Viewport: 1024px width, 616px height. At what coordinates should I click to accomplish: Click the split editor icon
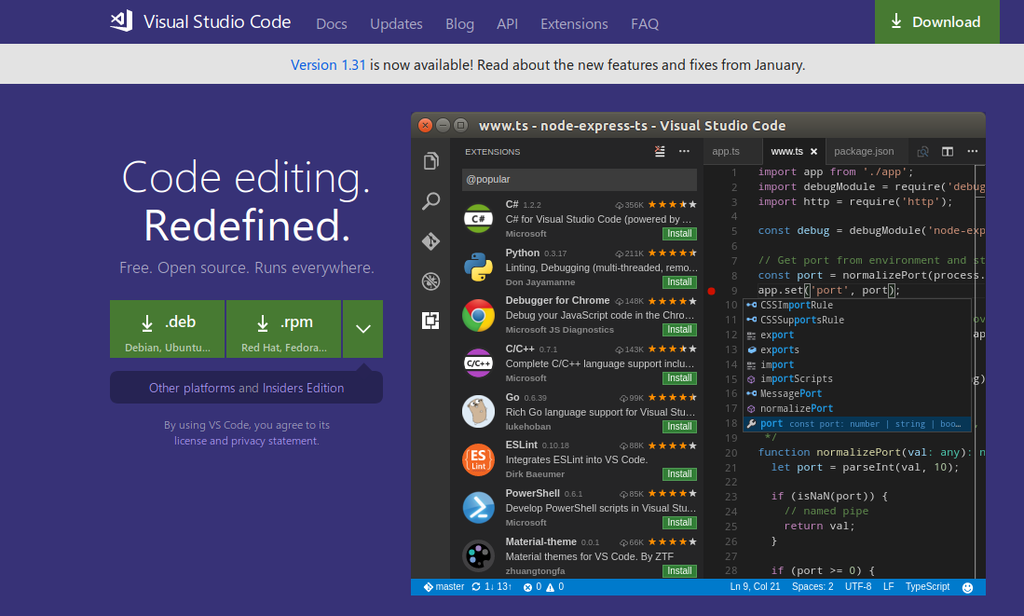click(947, 152)
